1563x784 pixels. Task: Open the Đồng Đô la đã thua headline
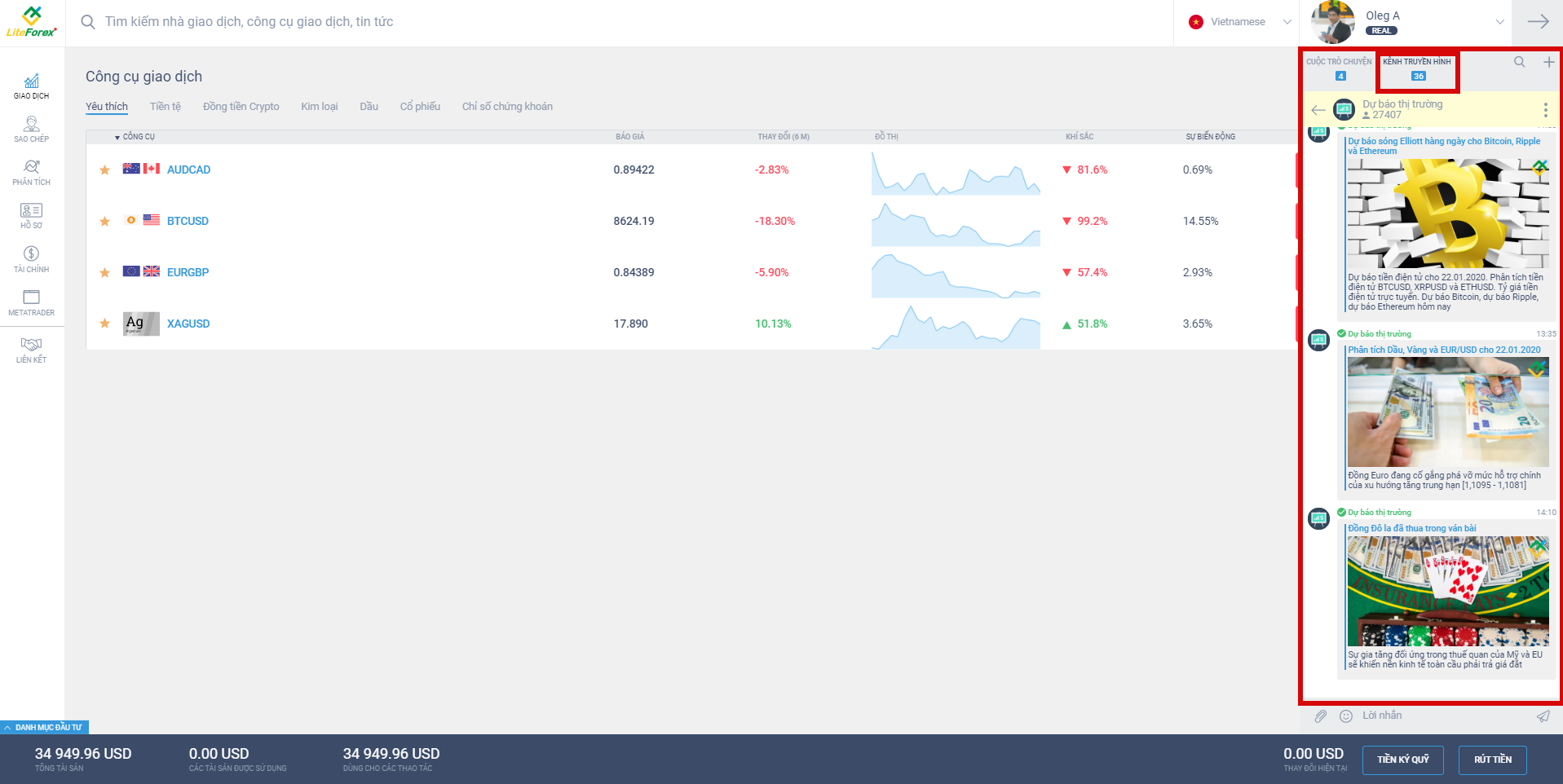pyautogui.click(x=1411, y=528)
